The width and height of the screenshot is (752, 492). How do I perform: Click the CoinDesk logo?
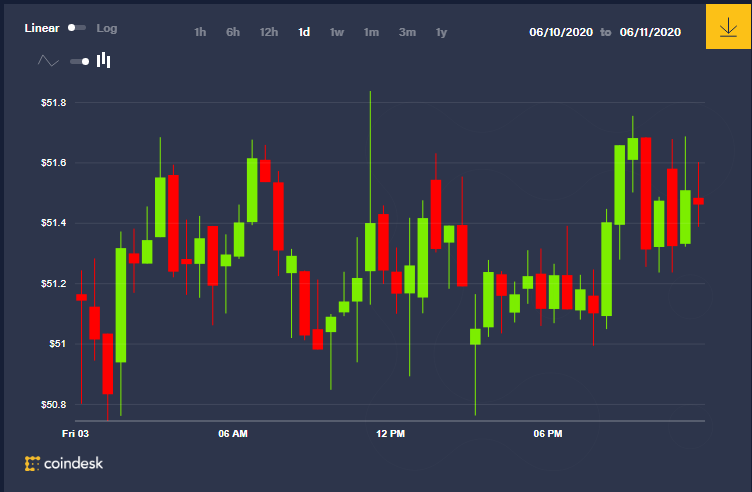[x=64, y=463]
